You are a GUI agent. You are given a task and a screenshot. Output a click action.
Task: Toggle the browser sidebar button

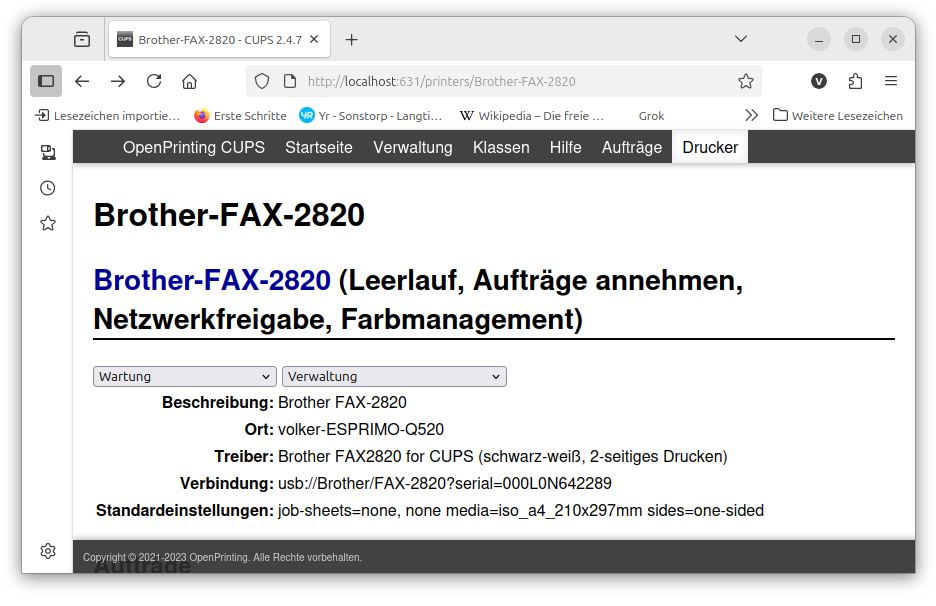tap(46, 81)
